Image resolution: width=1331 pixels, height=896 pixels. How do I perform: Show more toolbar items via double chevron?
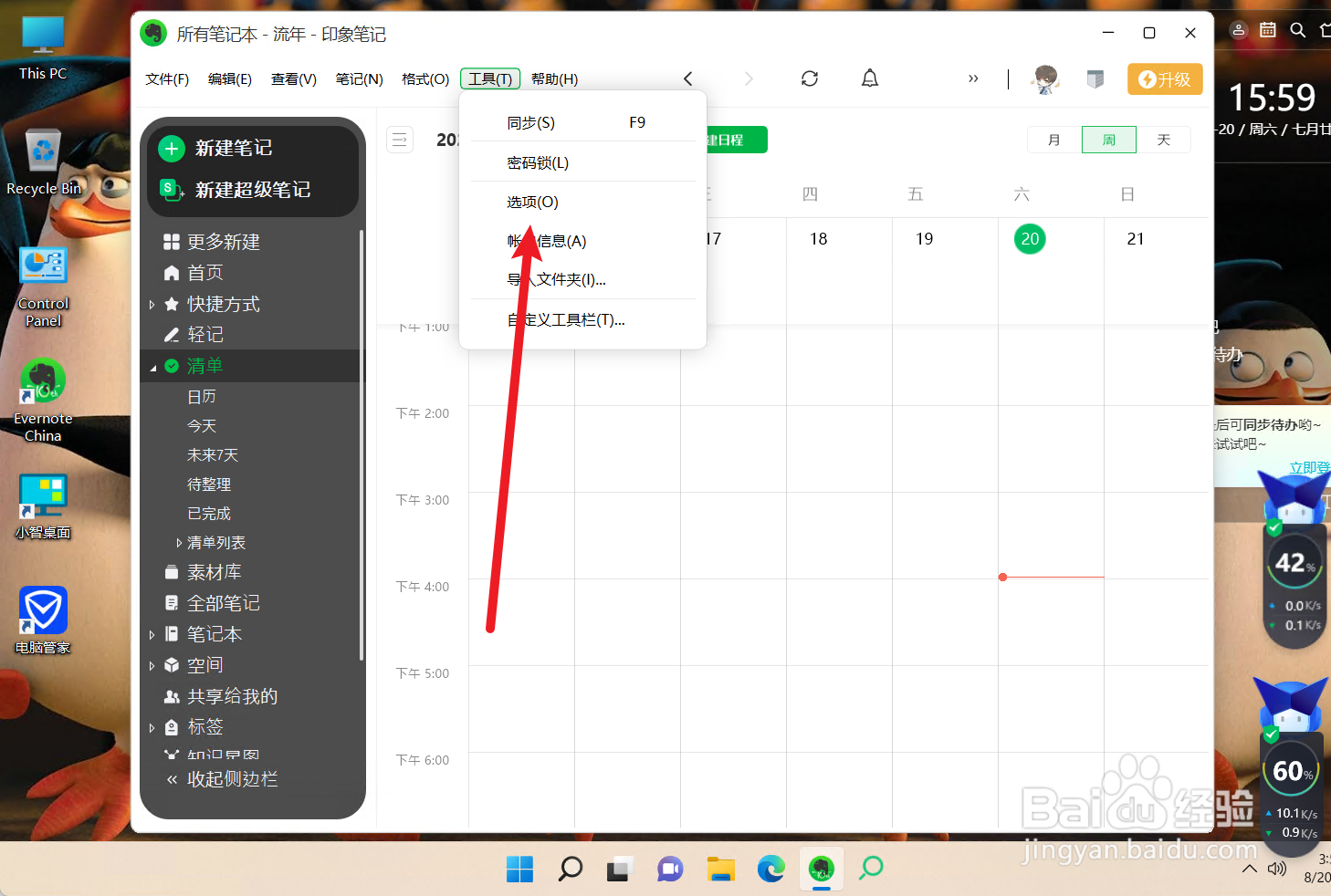pyautogui.click(x=973, y=78)
